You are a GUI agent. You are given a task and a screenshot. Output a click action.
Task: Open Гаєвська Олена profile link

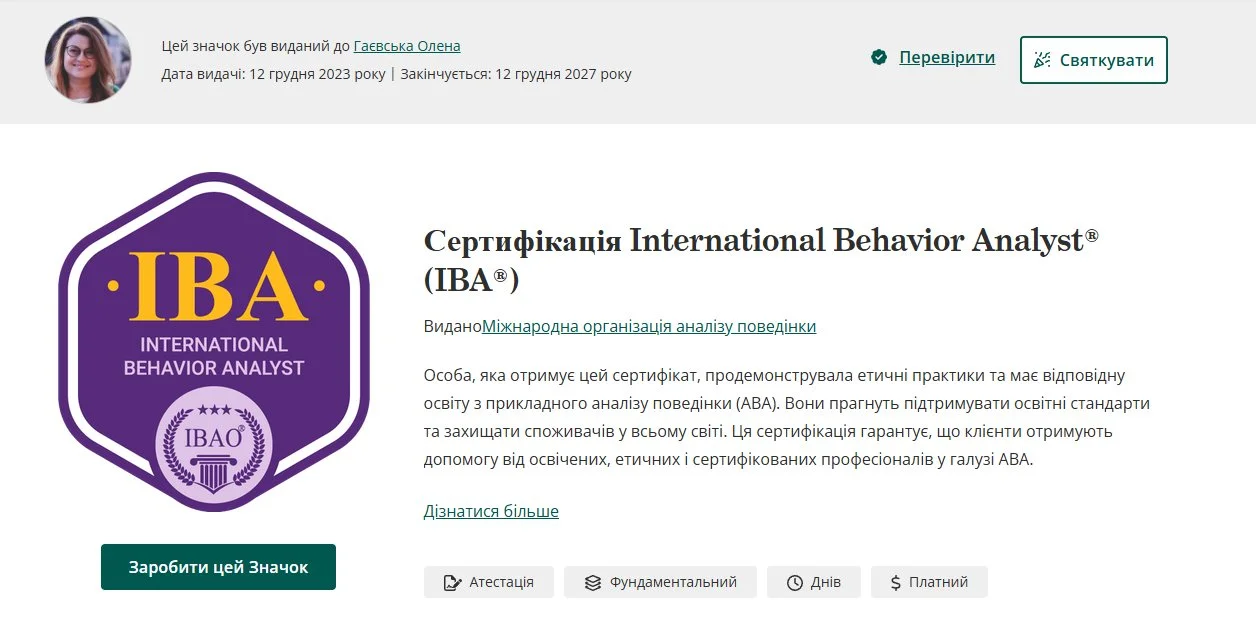(x=407, y=46)
